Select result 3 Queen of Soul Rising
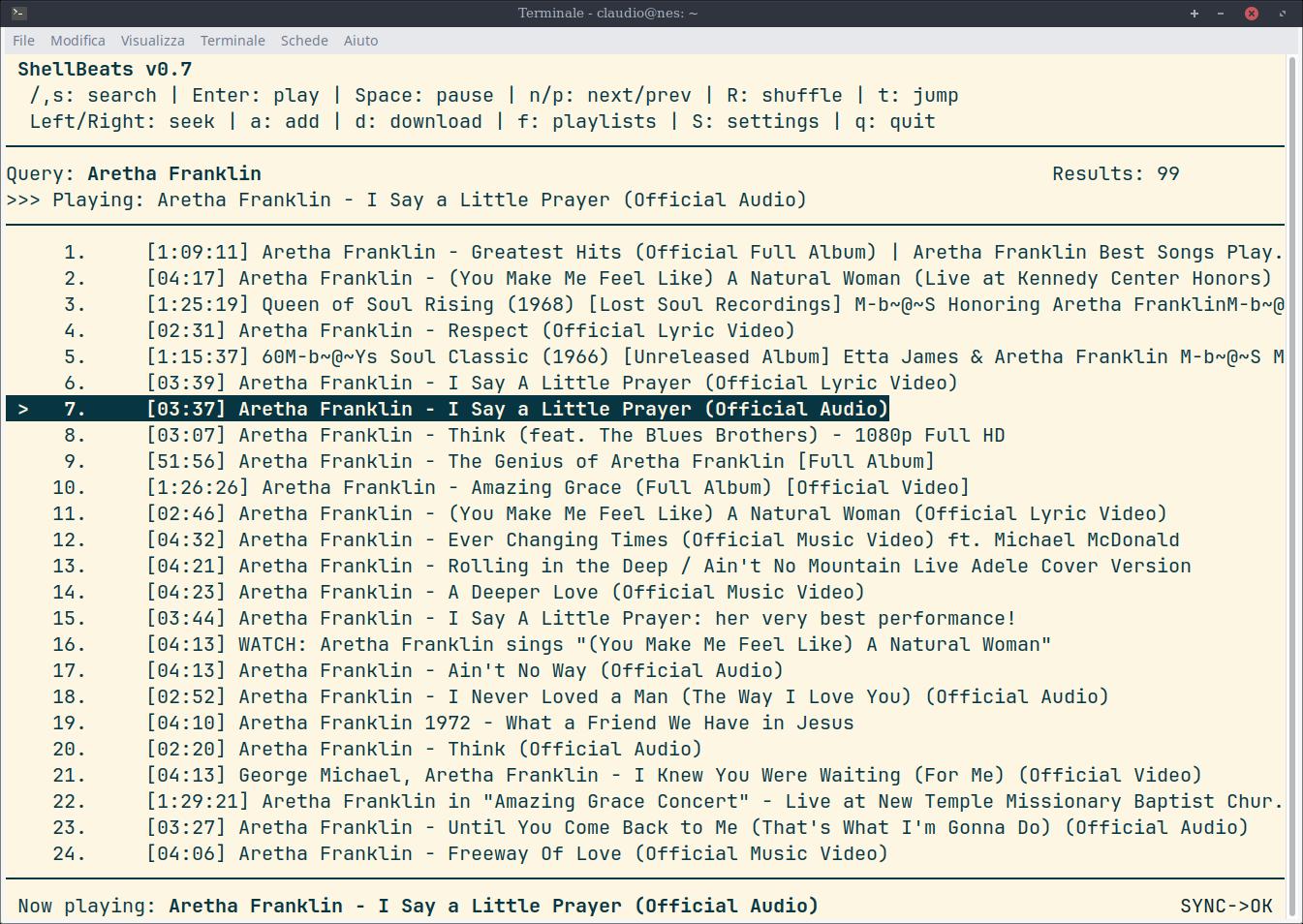 click(x=645, y=305)
